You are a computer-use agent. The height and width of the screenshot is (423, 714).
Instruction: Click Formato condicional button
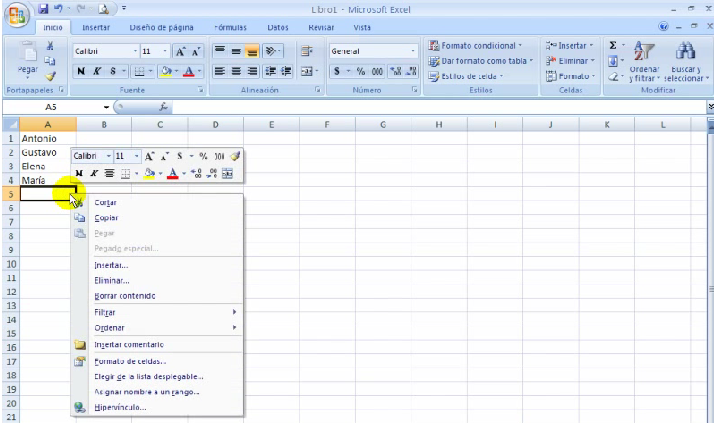point(474,46)
